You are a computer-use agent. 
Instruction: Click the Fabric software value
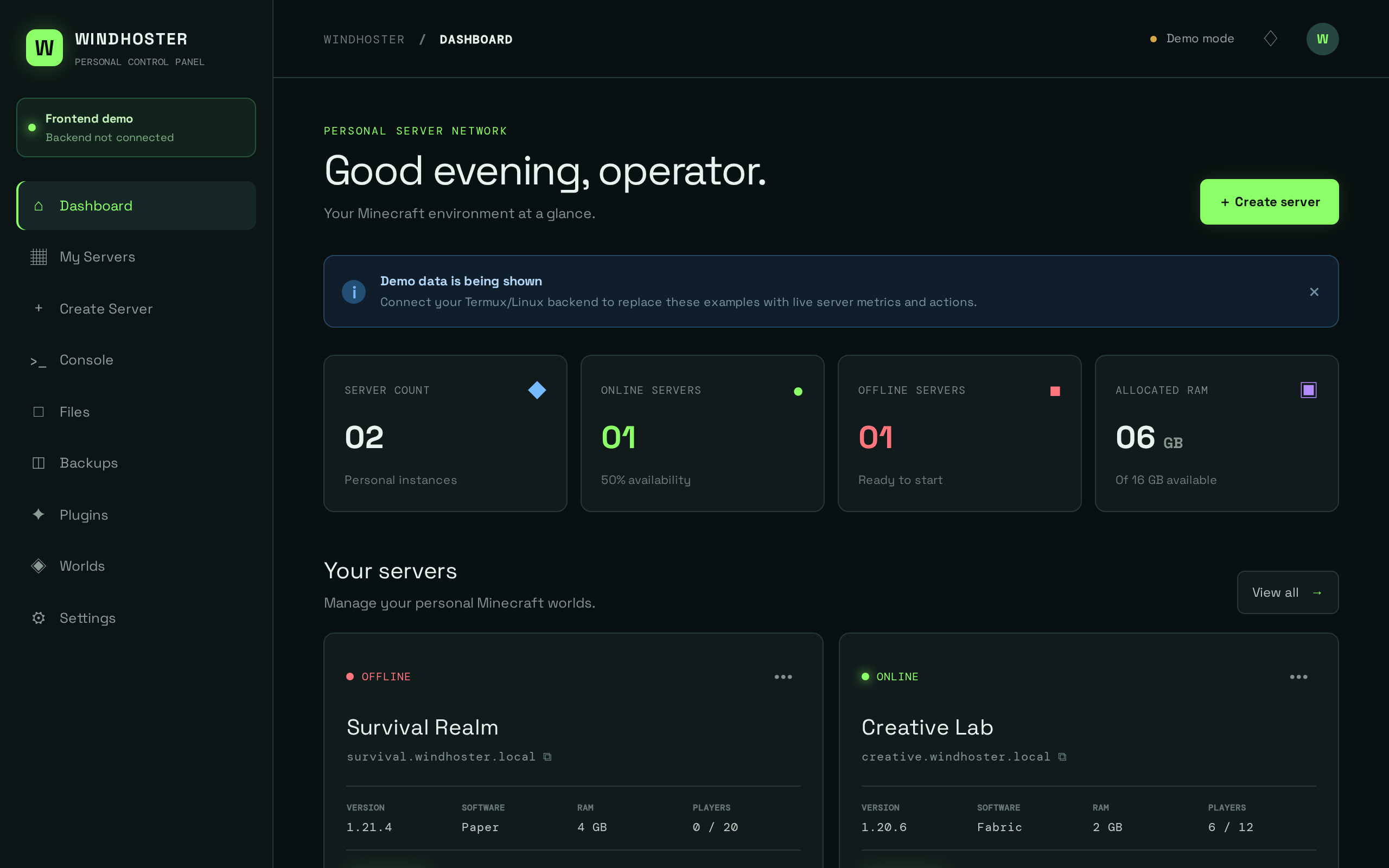999,827
